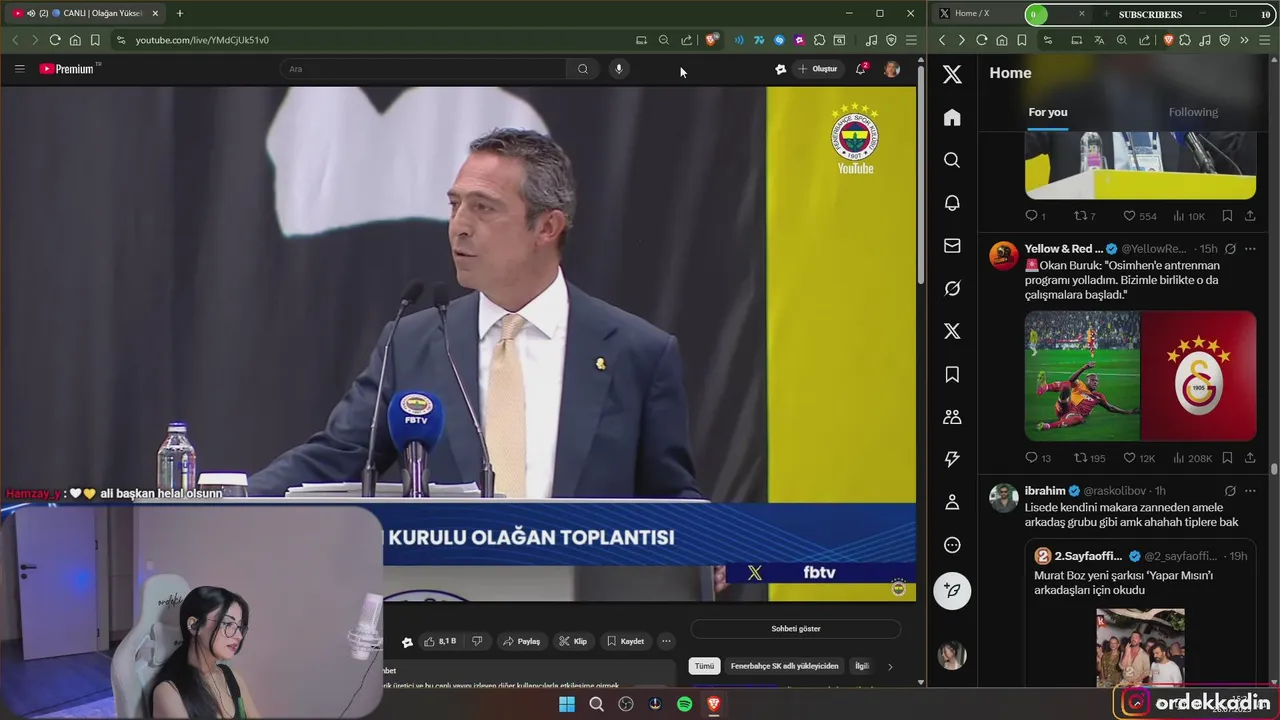This screenshot has width=1280, height=720.
Task: Open X Communities in the sidebar
Action: 952,417
